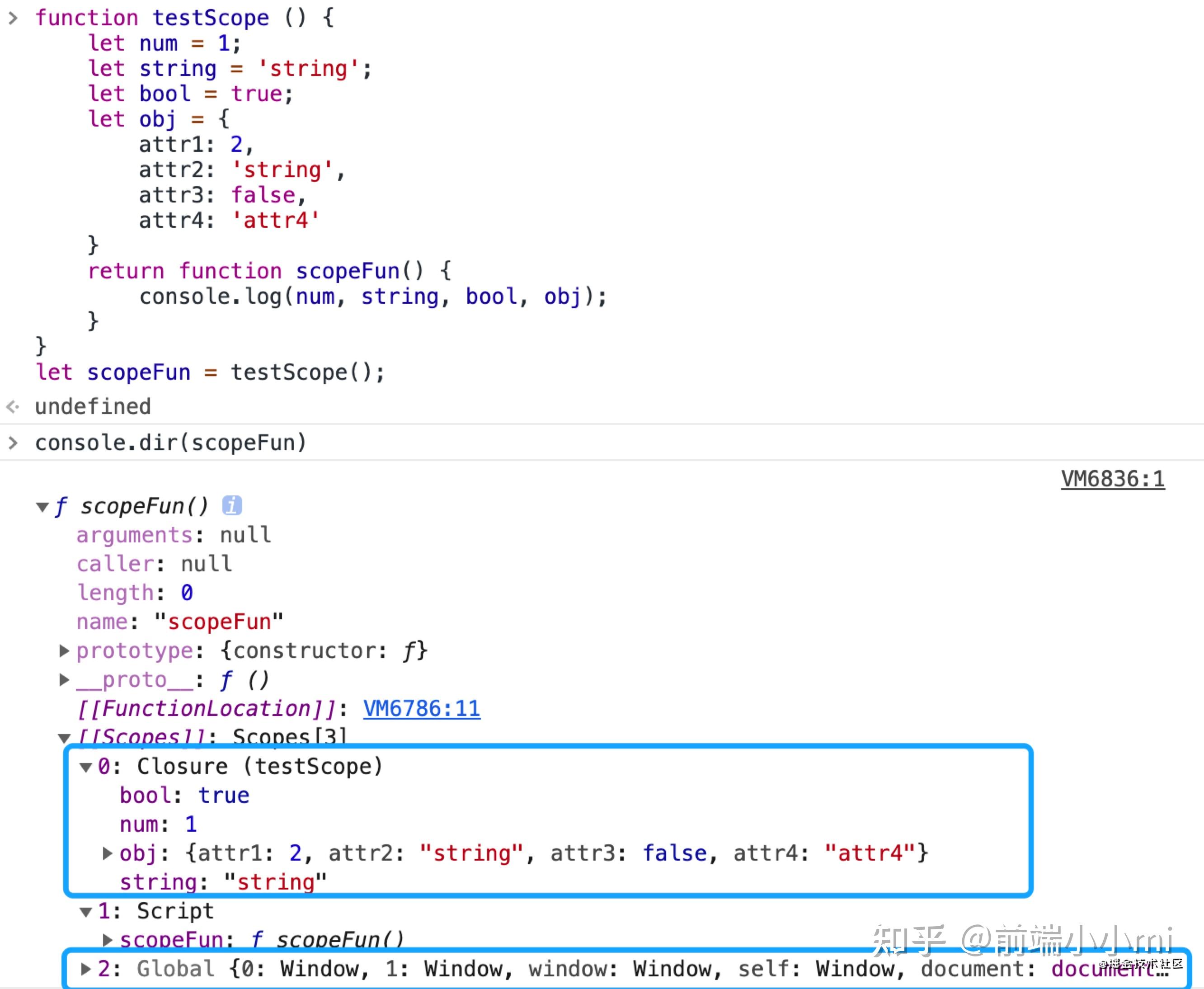Collapse the 1: Script scope

(86, 912)
